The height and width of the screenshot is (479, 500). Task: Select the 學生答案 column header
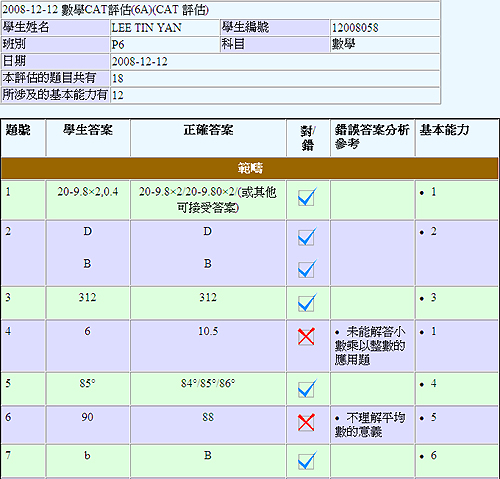click(88, 130)
